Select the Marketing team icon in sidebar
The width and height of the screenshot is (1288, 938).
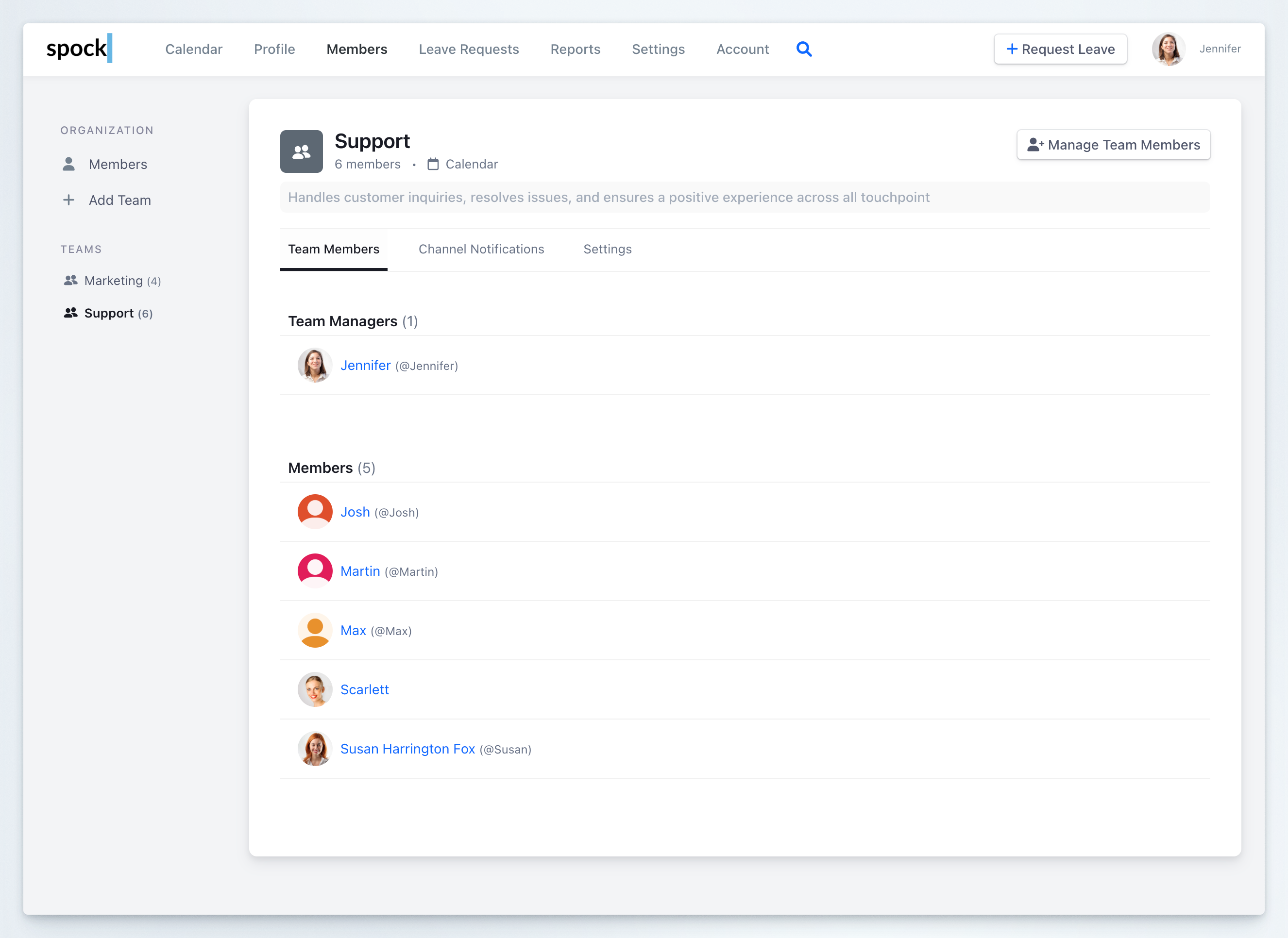point(70,279)
